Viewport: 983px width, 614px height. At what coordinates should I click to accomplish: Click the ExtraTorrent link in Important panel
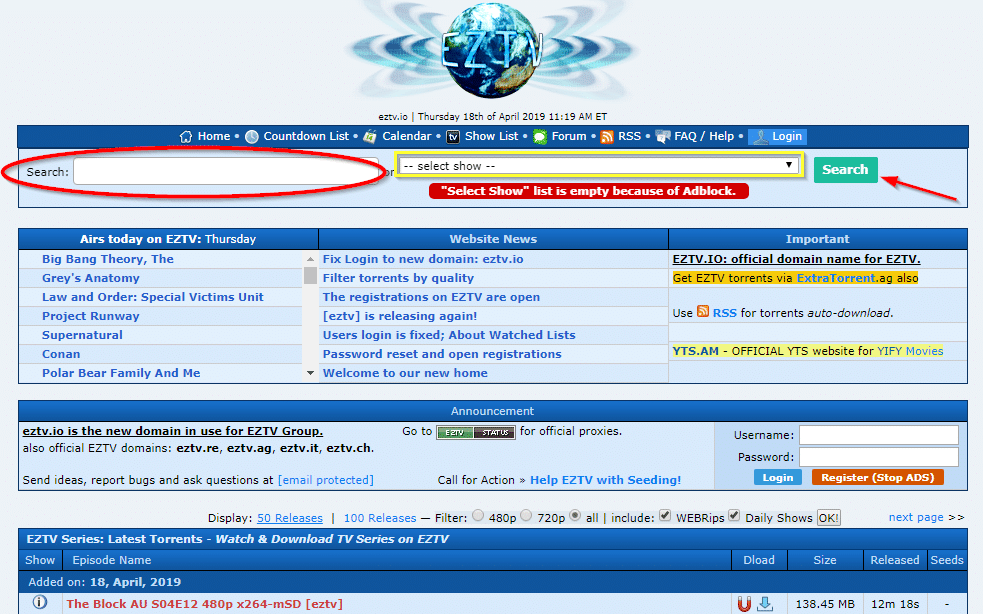[836, 278]
